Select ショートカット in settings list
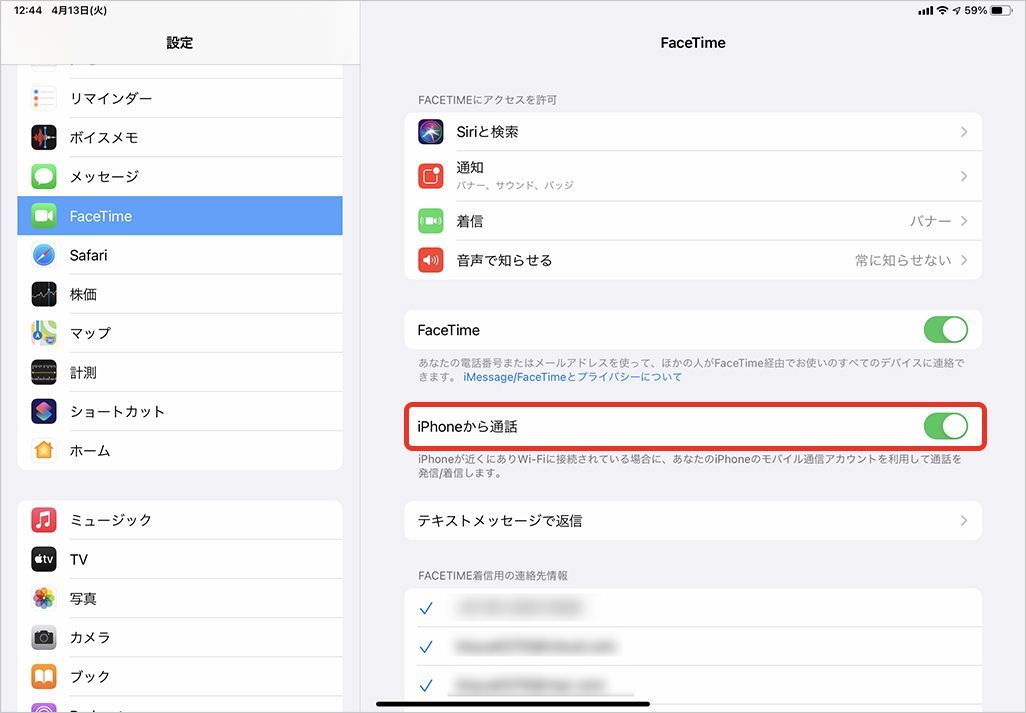Screen dimensions: 1026x713 click(180, 411)
